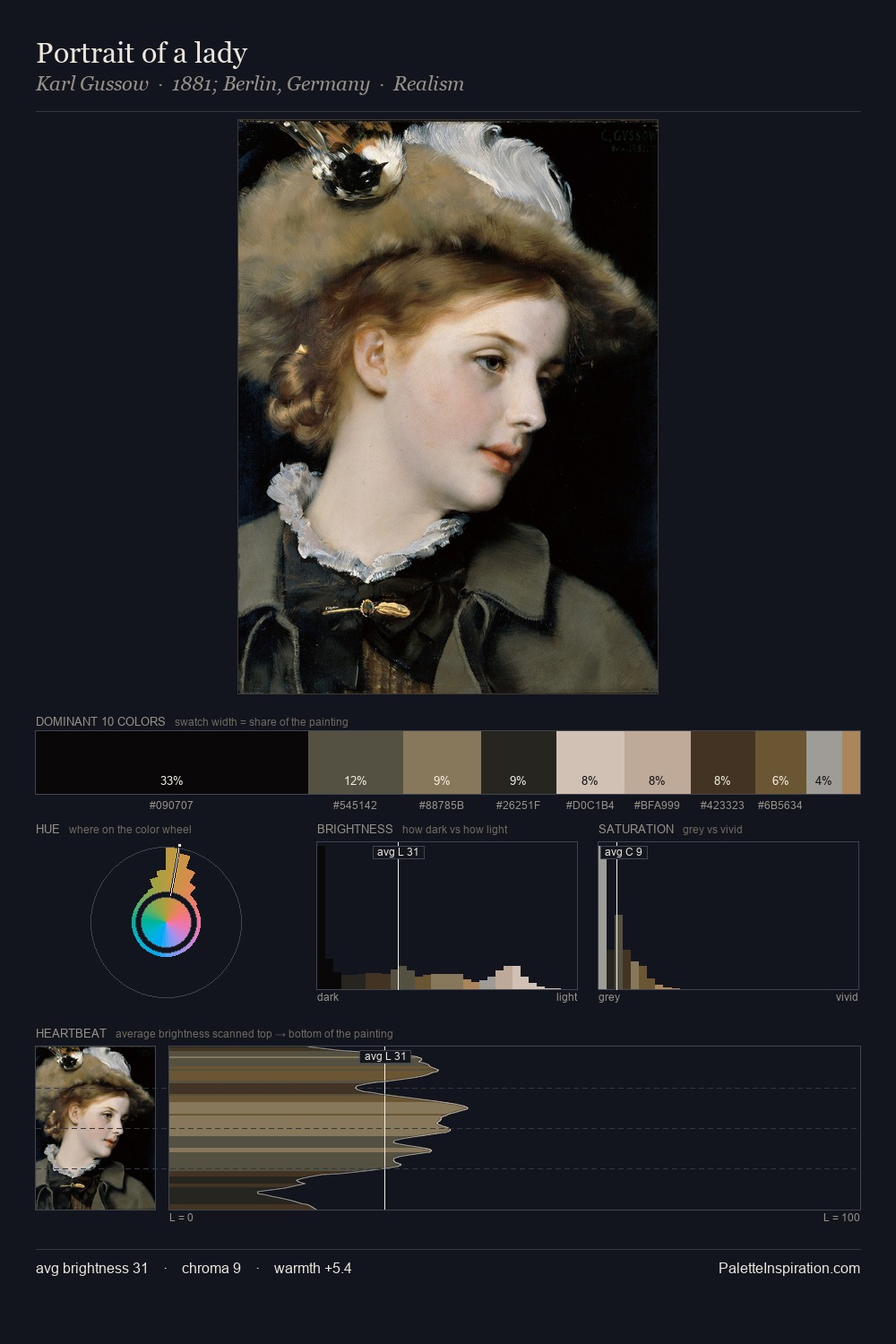
Task: Click the 'HEARTBEAT' section heading
Action: click(x=71, y=1033)
